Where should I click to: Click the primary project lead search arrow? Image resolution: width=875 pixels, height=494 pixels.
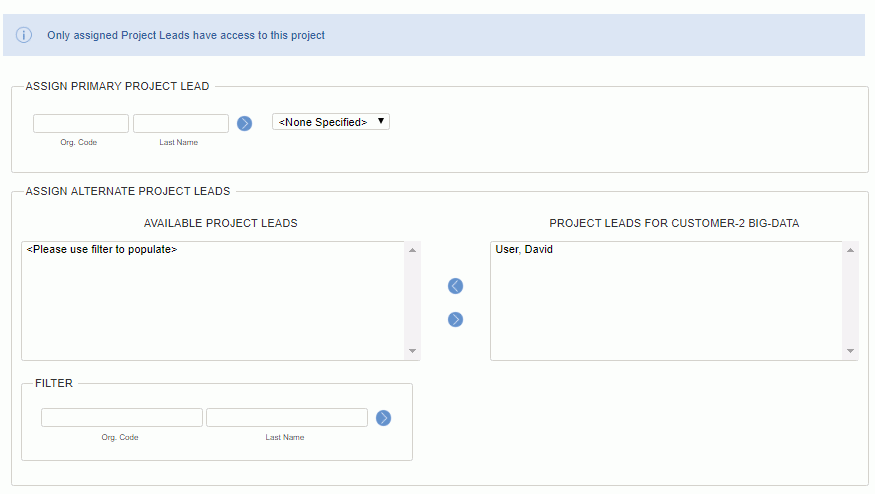click(244, 123)
